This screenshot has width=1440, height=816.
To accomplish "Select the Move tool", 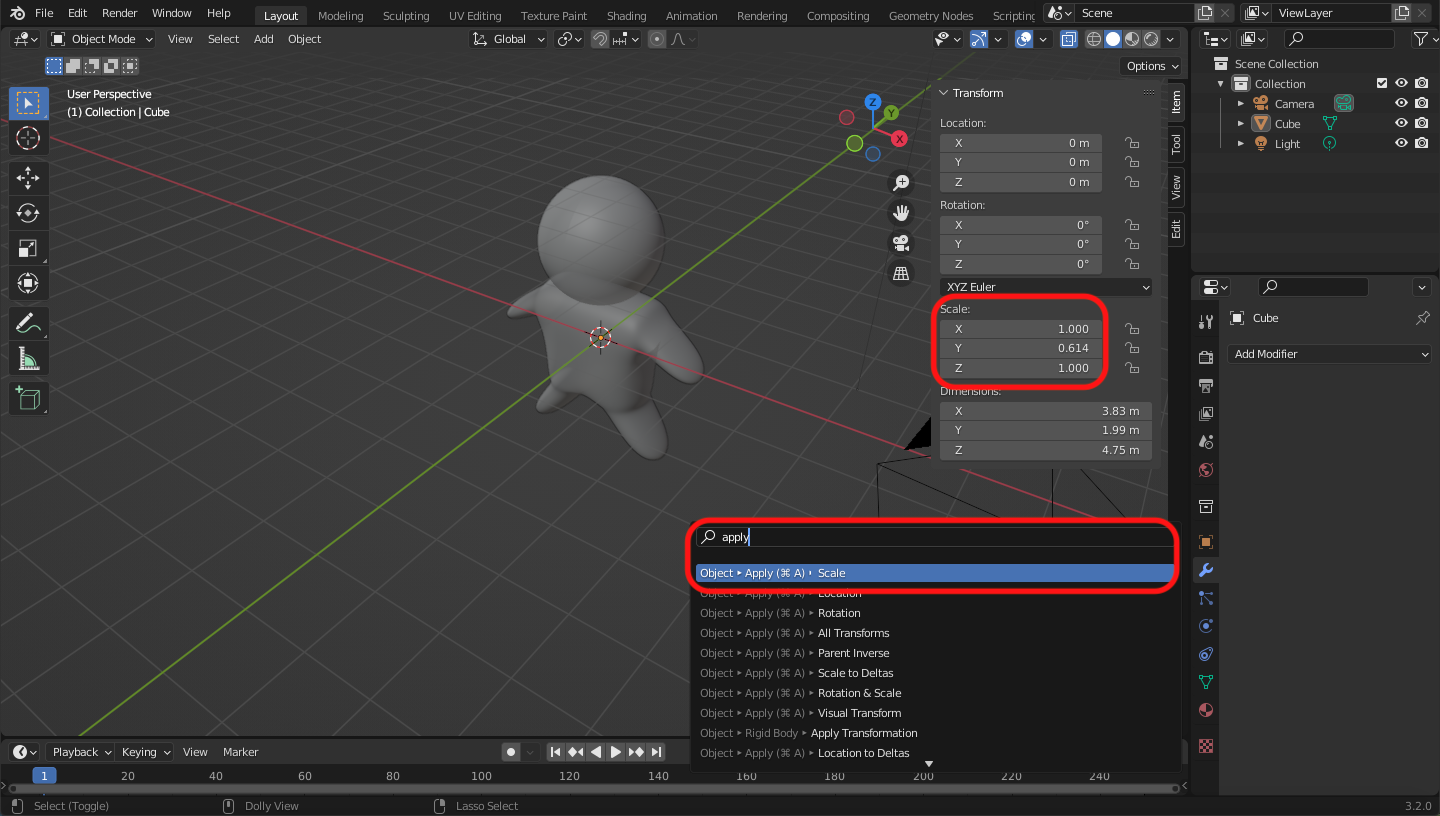I will [28, 179].
